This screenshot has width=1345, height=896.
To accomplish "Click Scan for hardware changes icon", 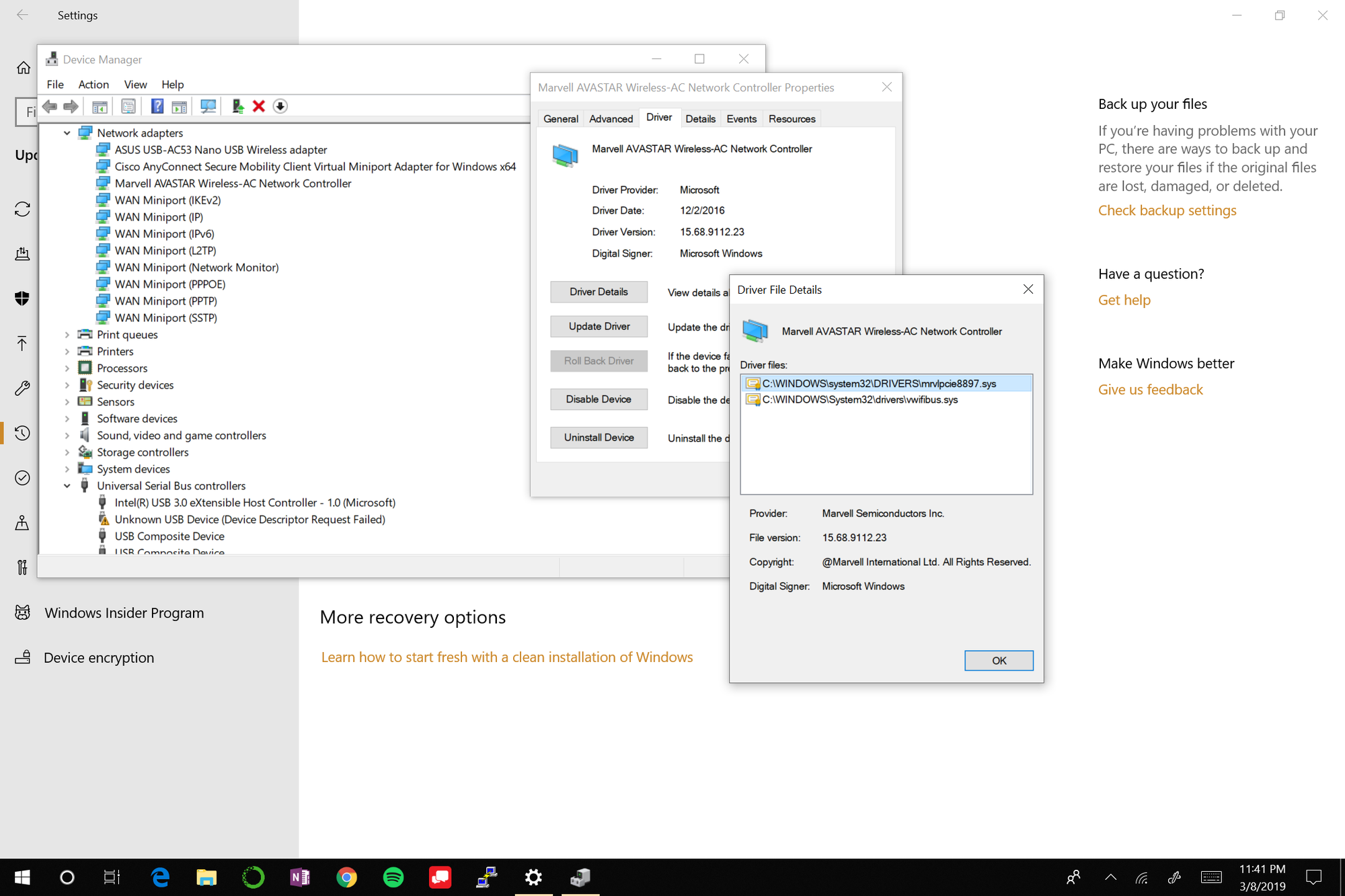I will pyautogui.click(x=208, y=106).
